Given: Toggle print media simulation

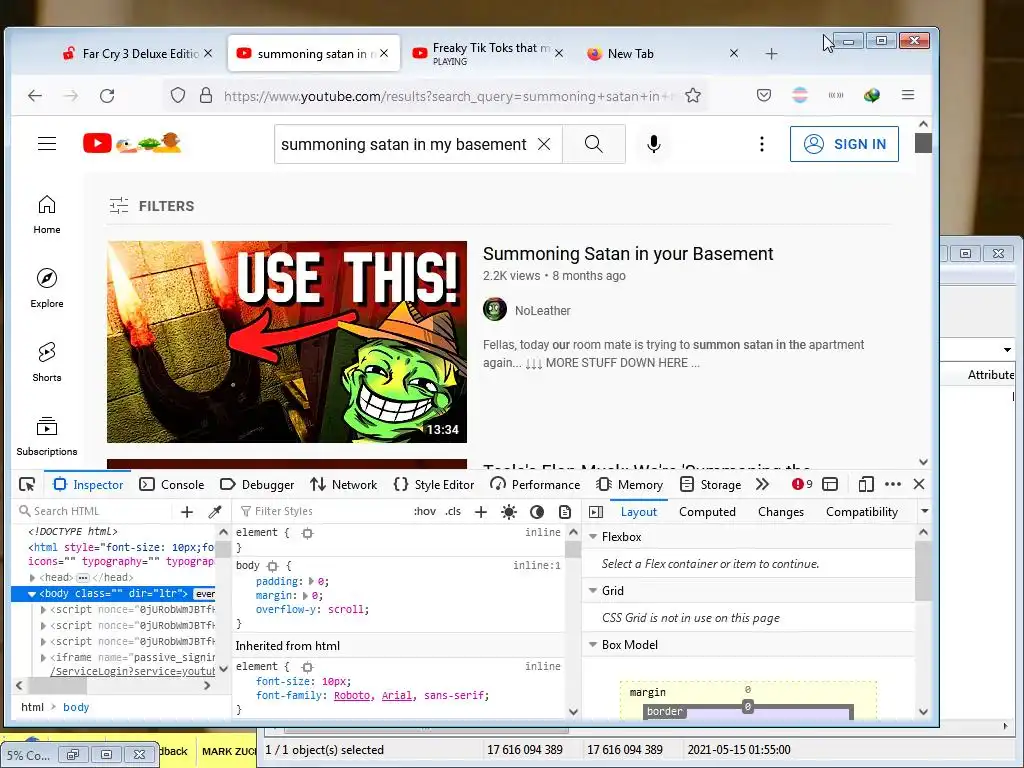Looking at the screenshot, I should pyautogui.click(x=565, y=511).
